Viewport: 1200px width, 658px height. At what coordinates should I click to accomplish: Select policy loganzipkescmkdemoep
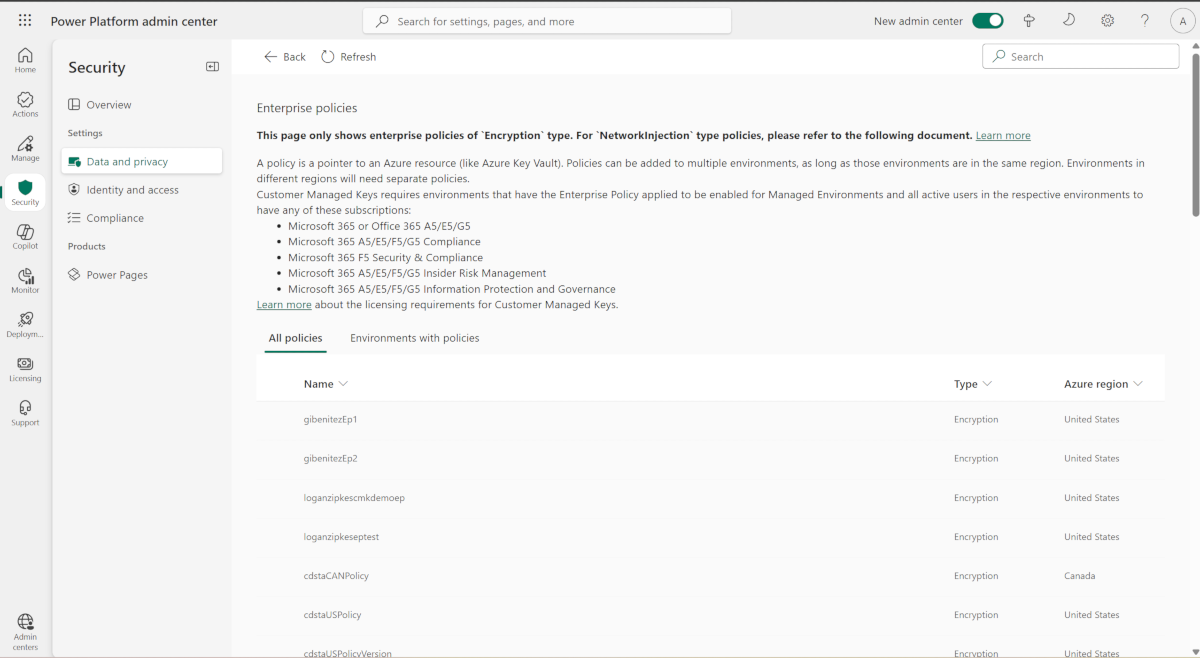pyautogui.click(x=354, y=498)
